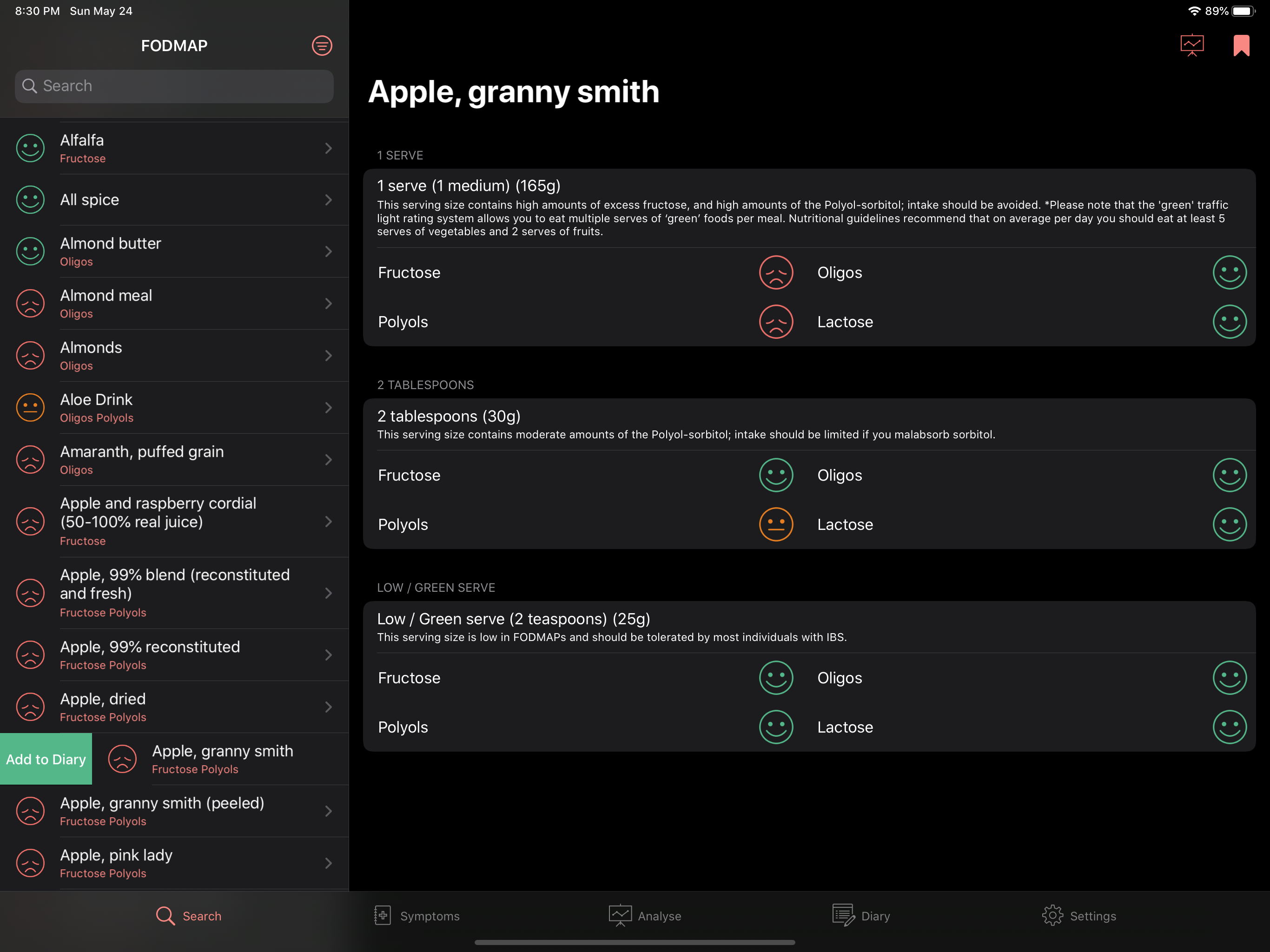Screen dimensions: 1270x952
Task: Open the filter menu icon beside FODMAP
Action: (x=322, y=46)
